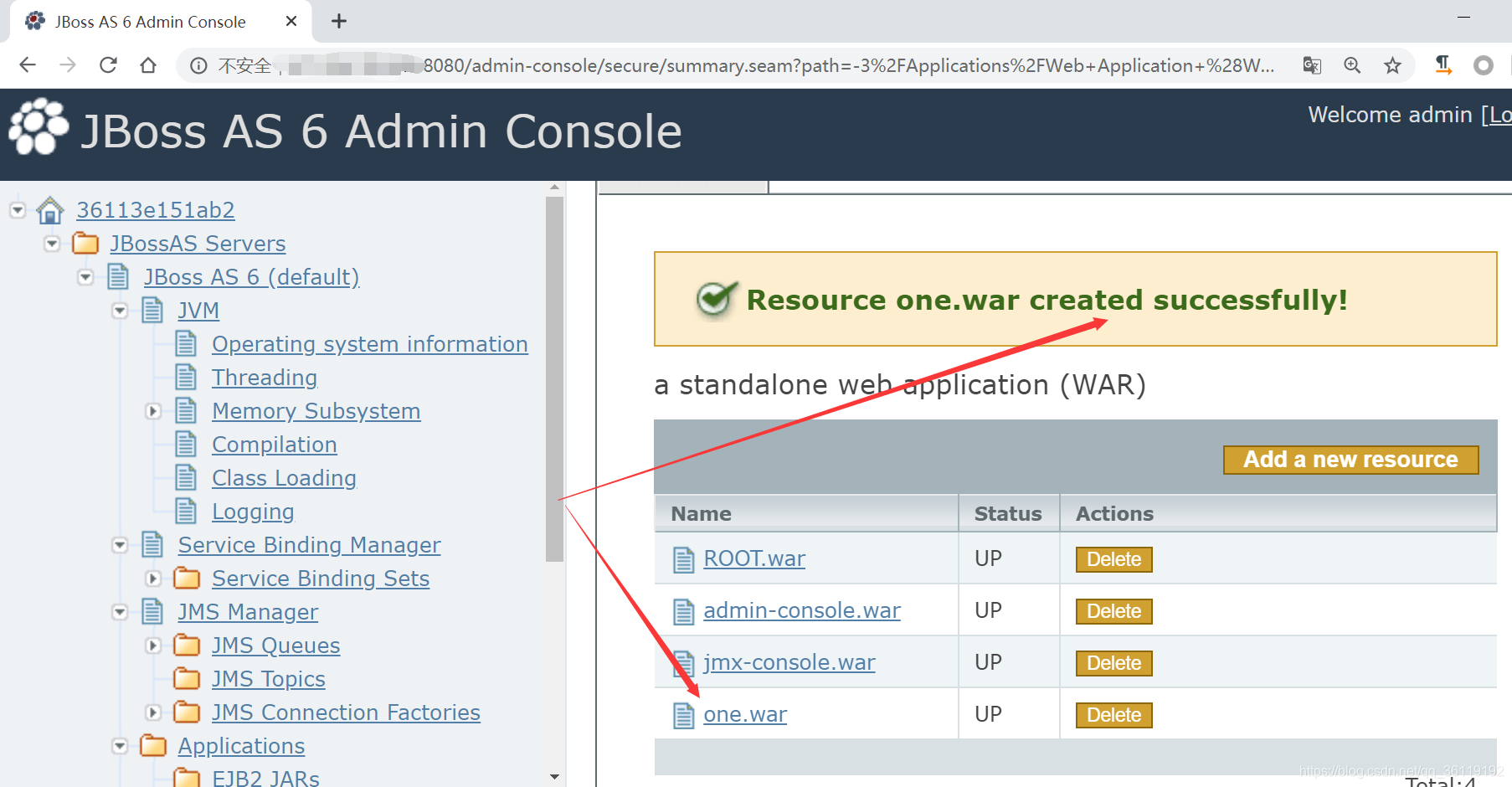
Task: Open the EJB2 JARs tree item
Action: (265, 778)
